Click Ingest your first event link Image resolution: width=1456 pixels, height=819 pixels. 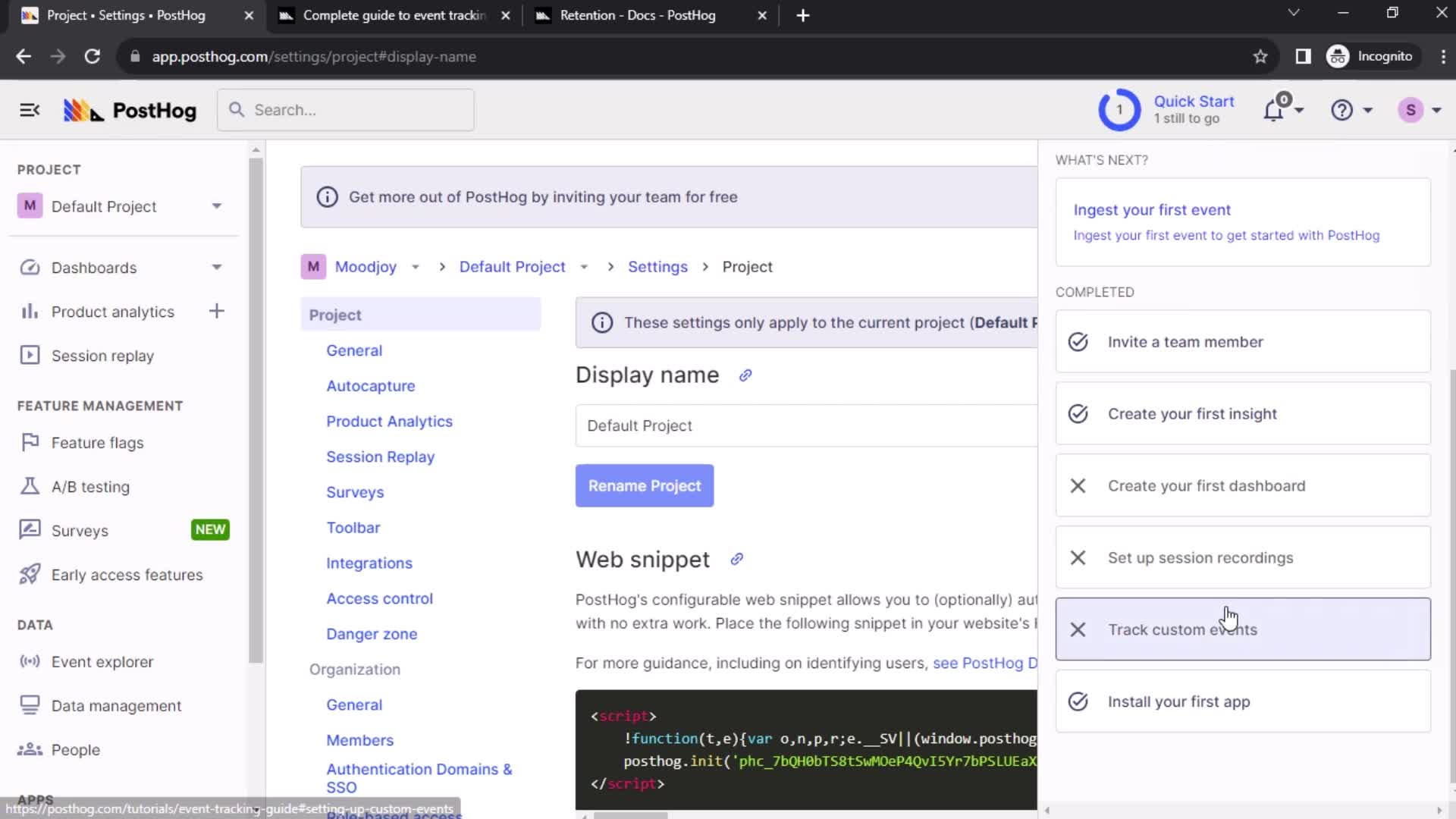(1152, 209)
